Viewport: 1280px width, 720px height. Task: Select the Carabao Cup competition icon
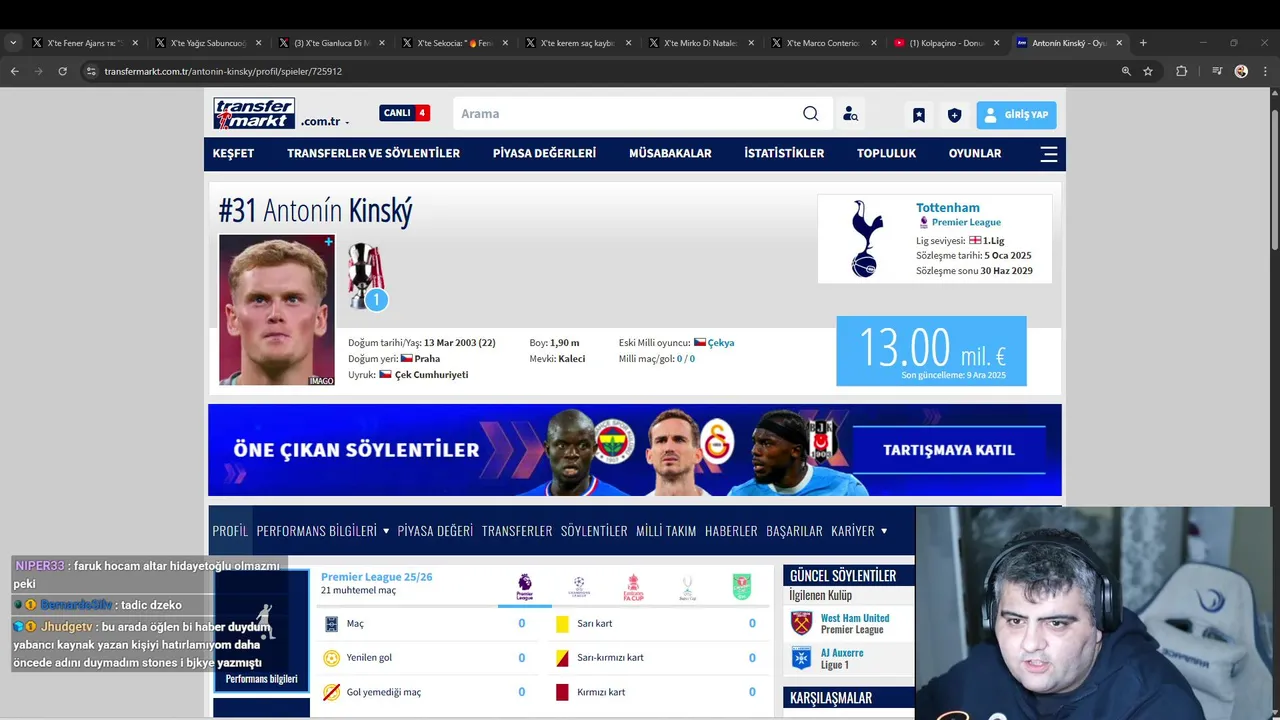741,587
